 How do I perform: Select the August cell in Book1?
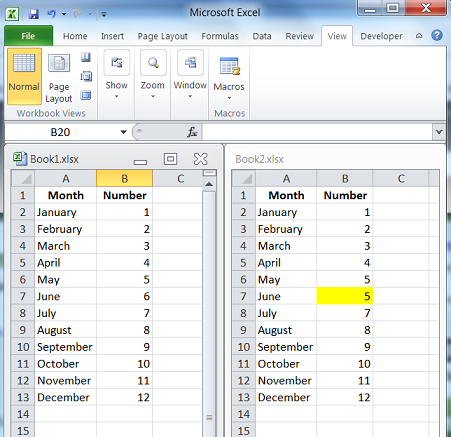pyautogui.click(x=66, y=330)
